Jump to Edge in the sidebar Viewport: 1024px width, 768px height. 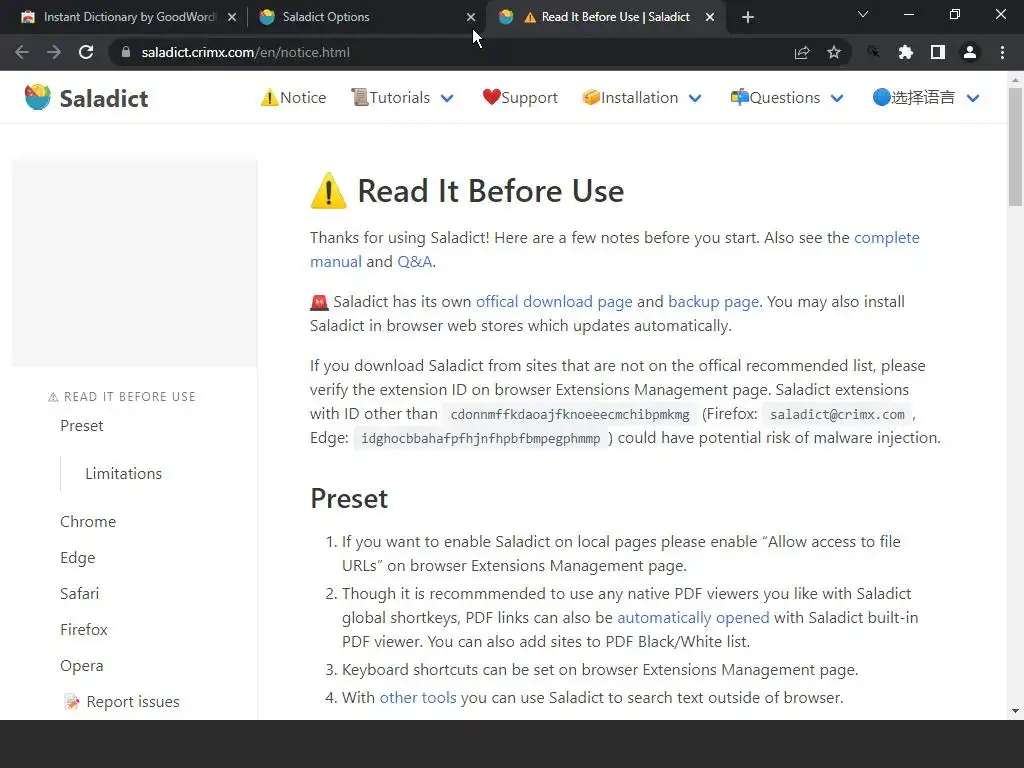click(78, 558)
